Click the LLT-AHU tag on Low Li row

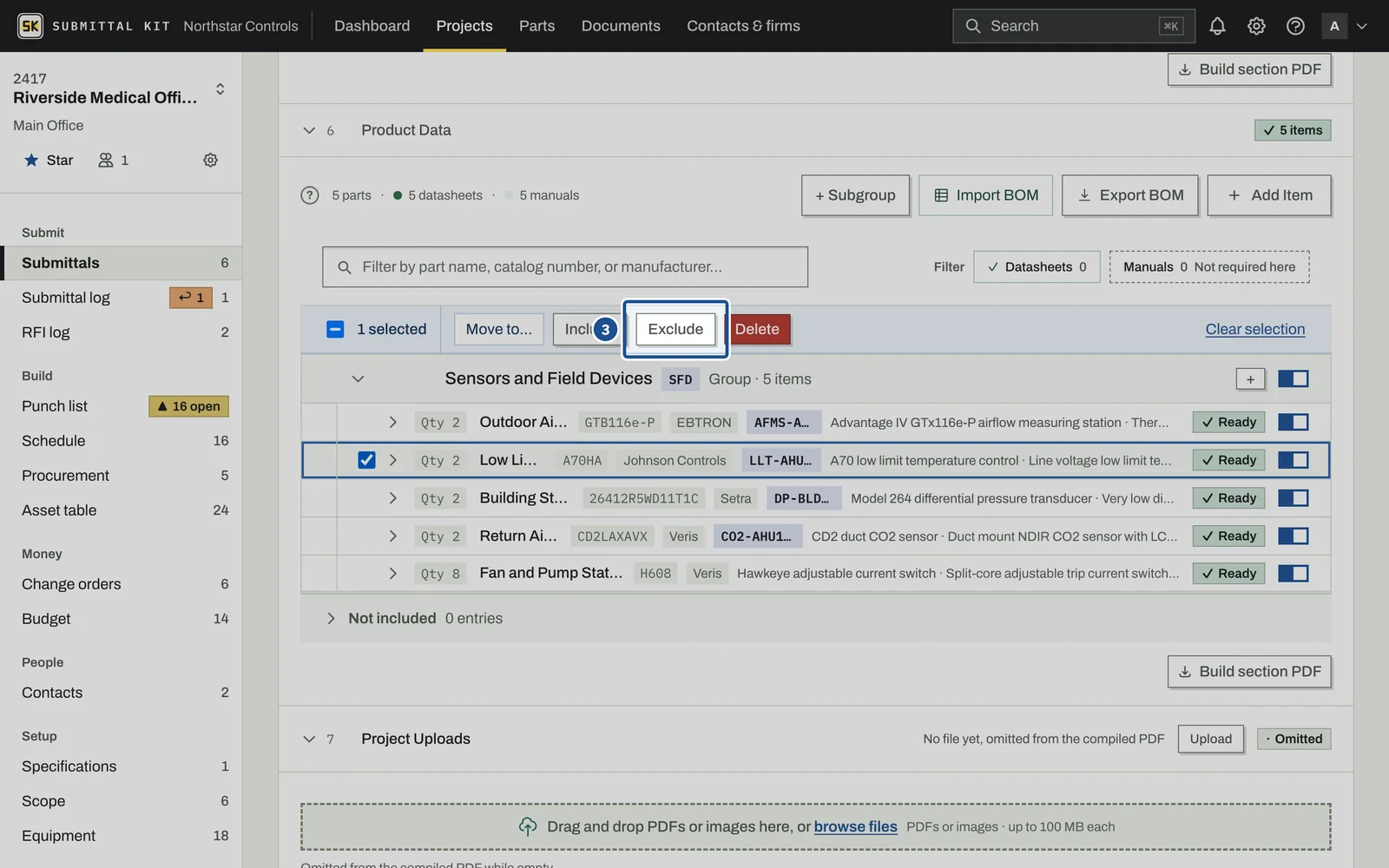point(780,460)
